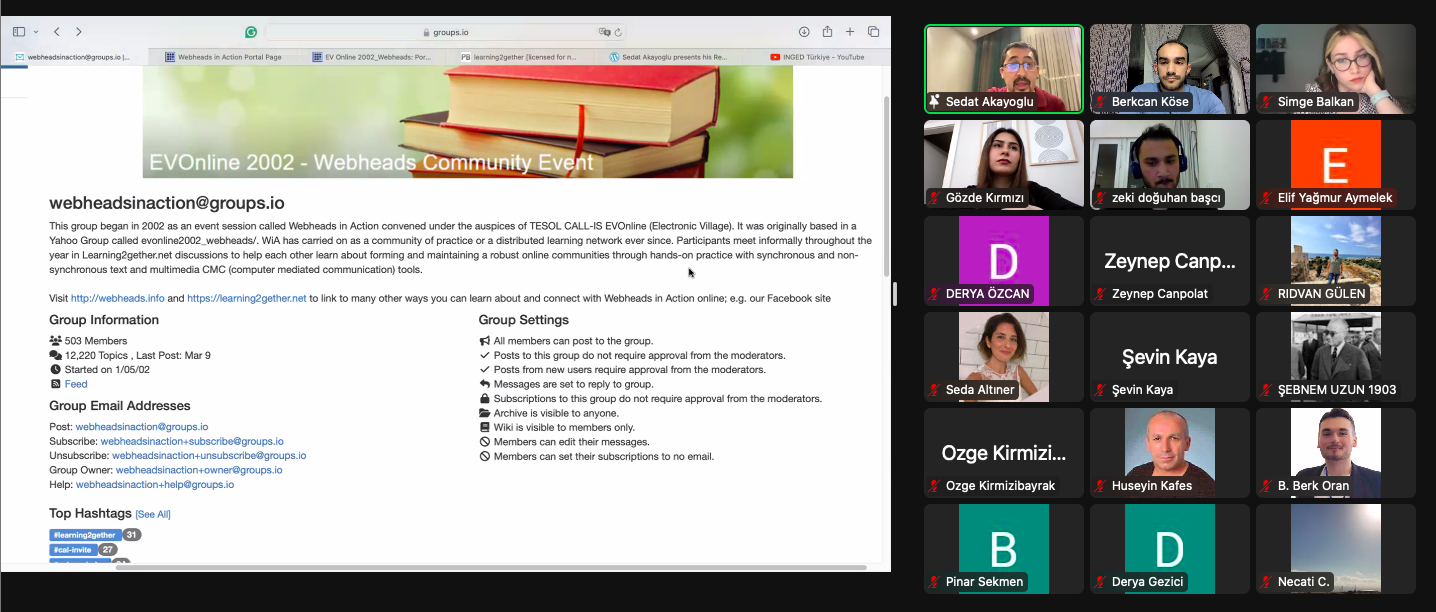
Task: Go back in Safari history
Action: tap(57, 32)
